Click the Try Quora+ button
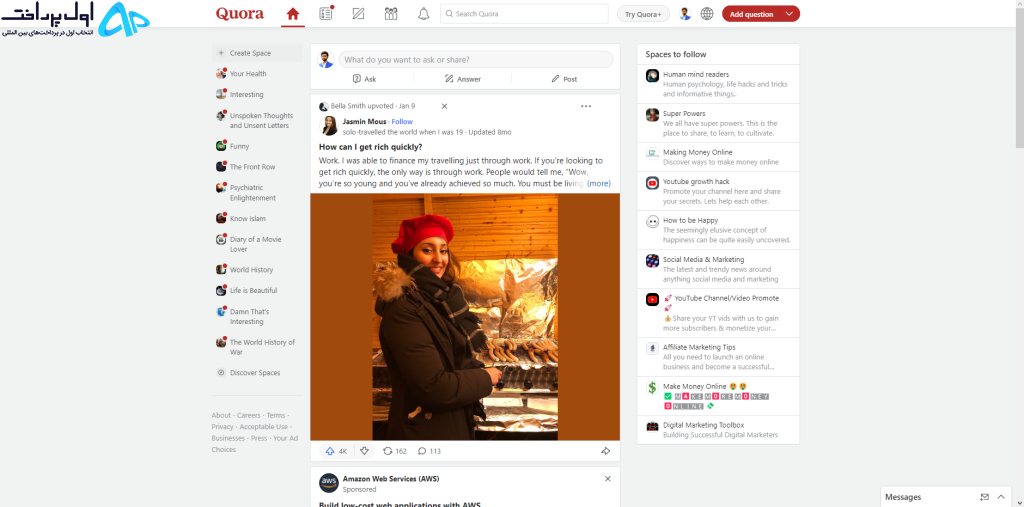 [x=643, y=14]
